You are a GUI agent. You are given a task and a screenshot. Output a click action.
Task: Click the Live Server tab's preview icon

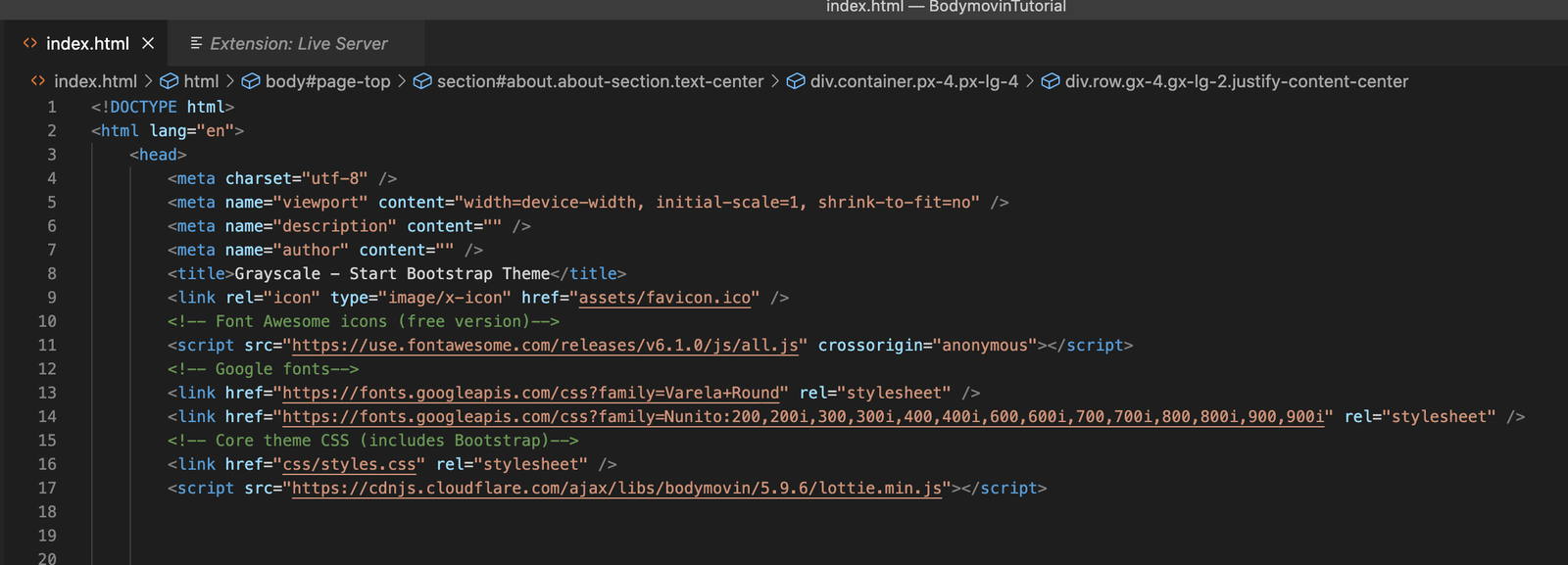click(197, 43)
